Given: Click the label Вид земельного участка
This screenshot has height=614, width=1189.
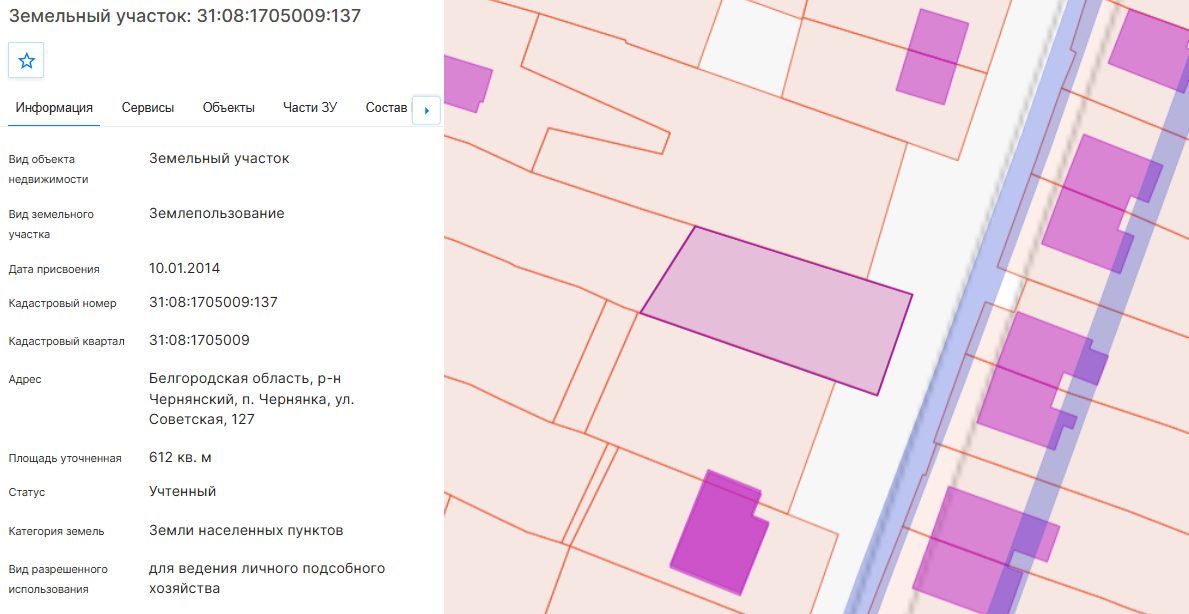Looking at the screenshot, I should pyautogui.click(x=51, y=224).
